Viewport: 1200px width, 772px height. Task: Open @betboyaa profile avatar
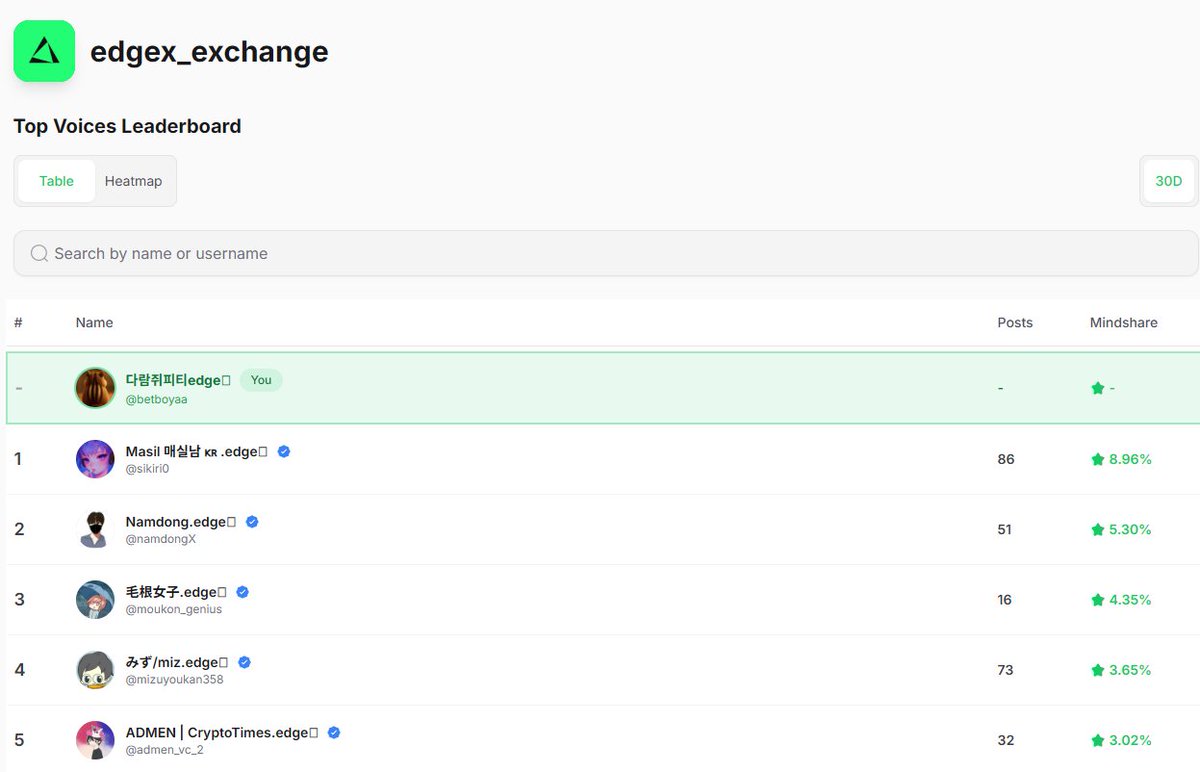(x=95, y=388)
